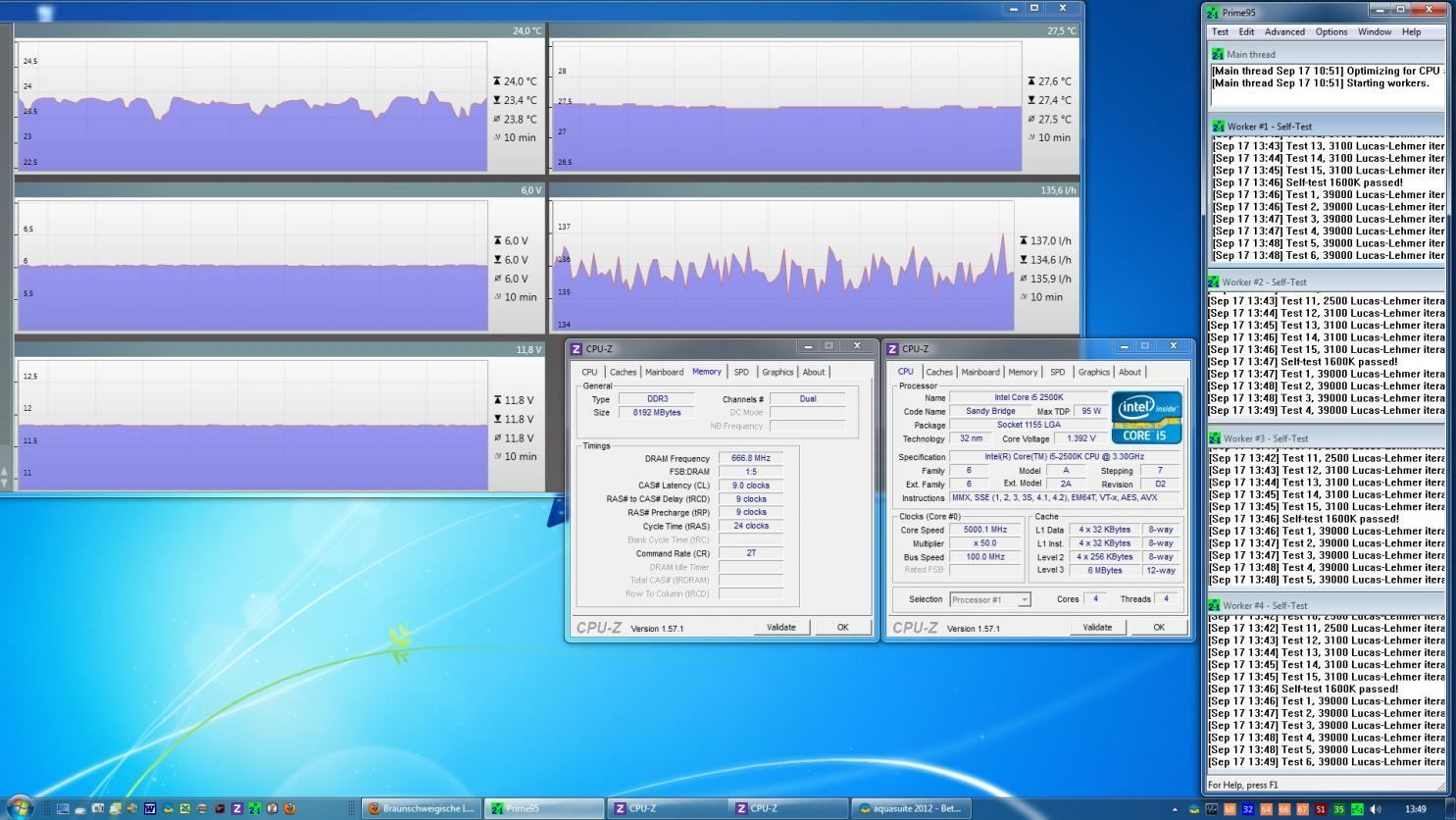Screen dimensions: 1456x820
Task: Click OK in CPU-Z Memory window
Action: pos(842,627)
